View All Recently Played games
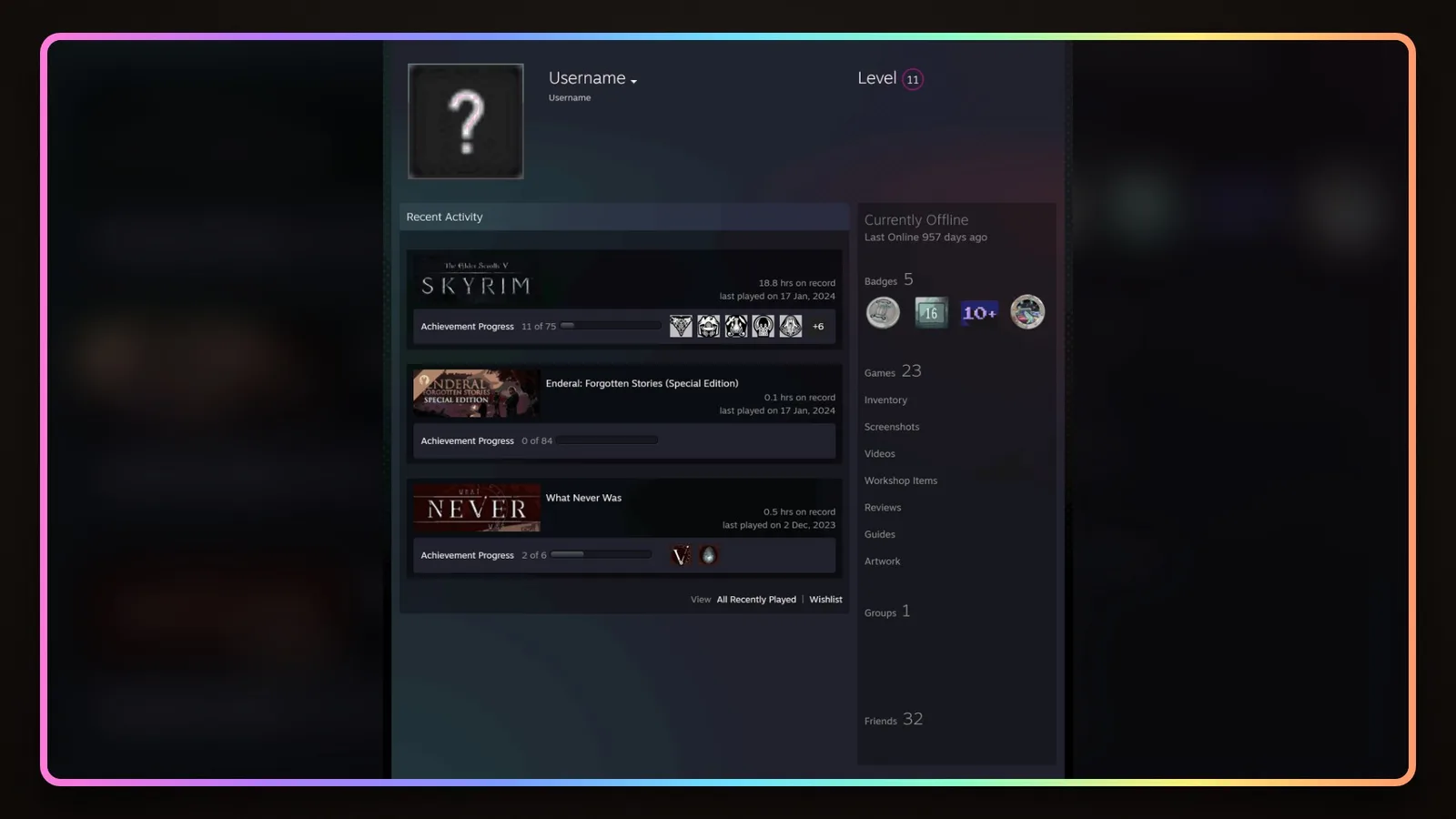Viewport: 1456px width, 819px height. click(x=756, y=600)
